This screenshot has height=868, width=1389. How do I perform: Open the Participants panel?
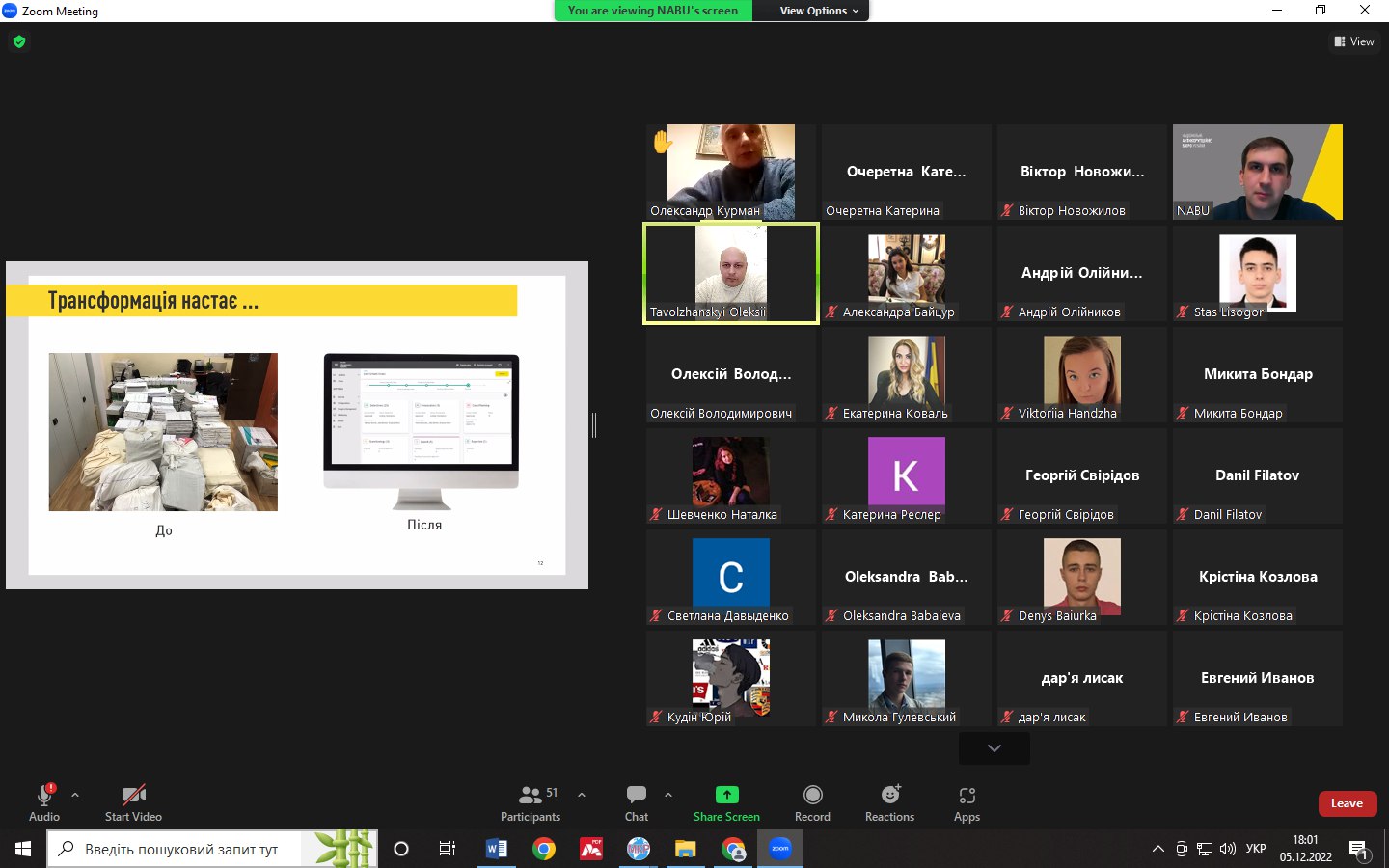click(x=530, y=802)
